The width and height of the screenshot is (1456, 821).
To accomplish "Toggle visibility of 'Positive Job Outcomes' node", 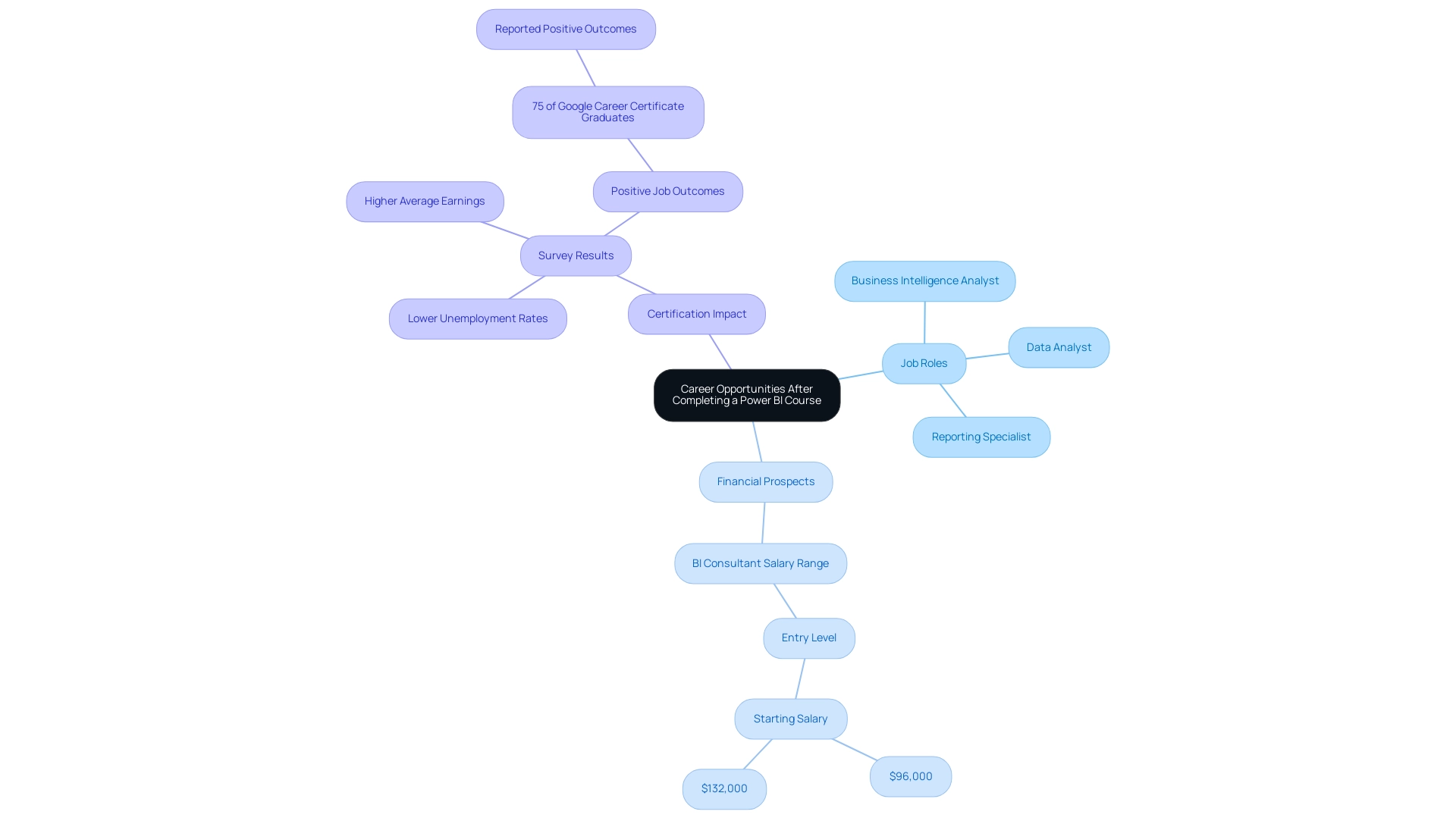I will [667, 190].
